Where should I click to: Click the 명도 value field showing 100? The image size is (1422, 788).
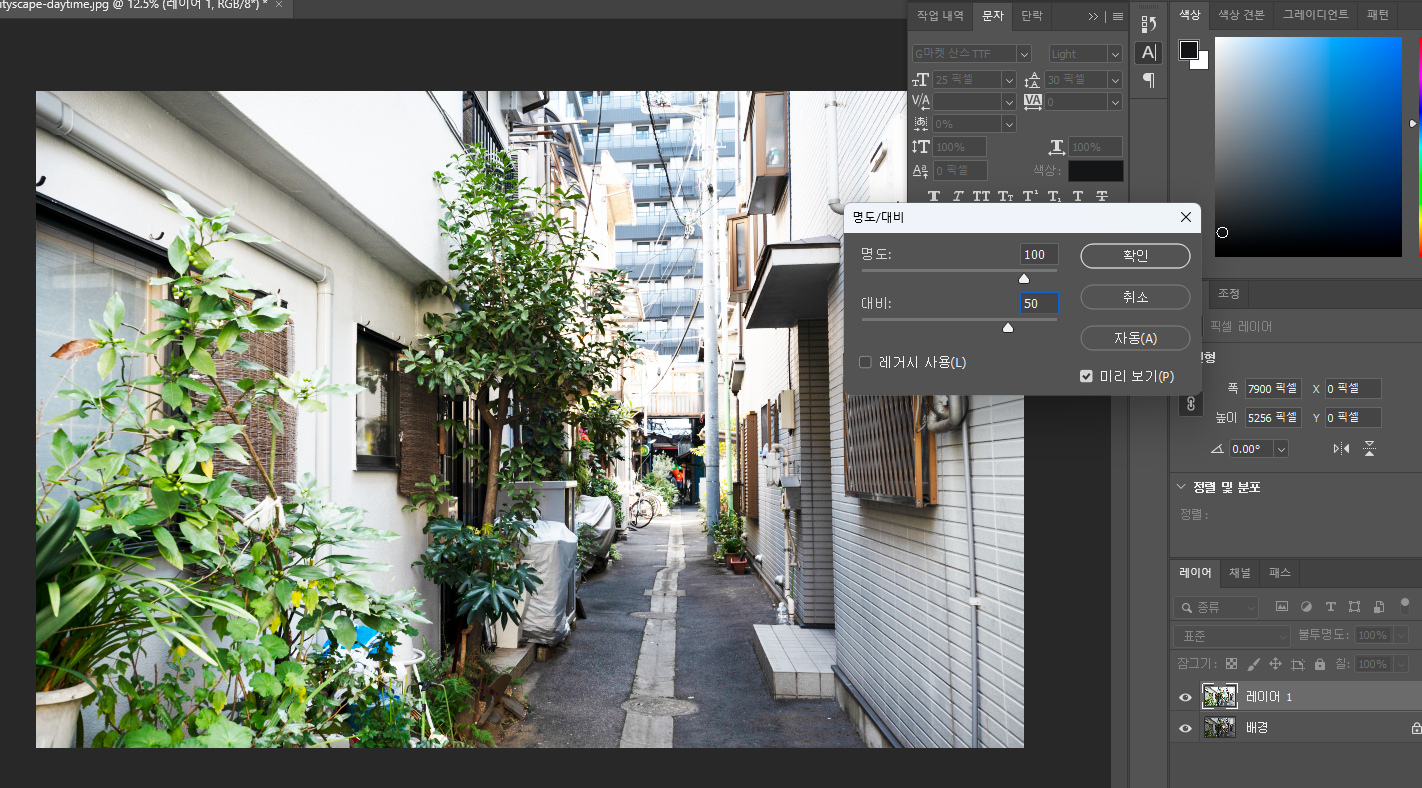pyautogui.click(x=1039, y=255)
